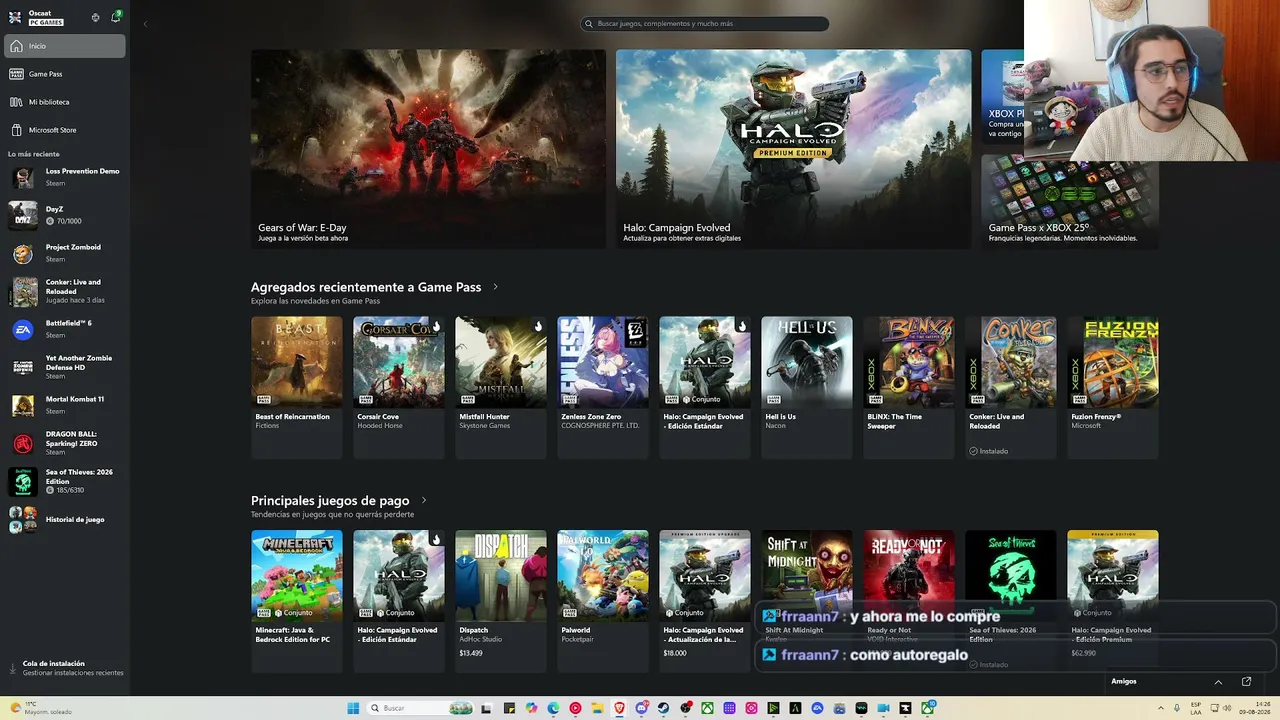This screenshot has height=720, width=1280.
Task: Open Historial de juego
Action: point(65,520)
